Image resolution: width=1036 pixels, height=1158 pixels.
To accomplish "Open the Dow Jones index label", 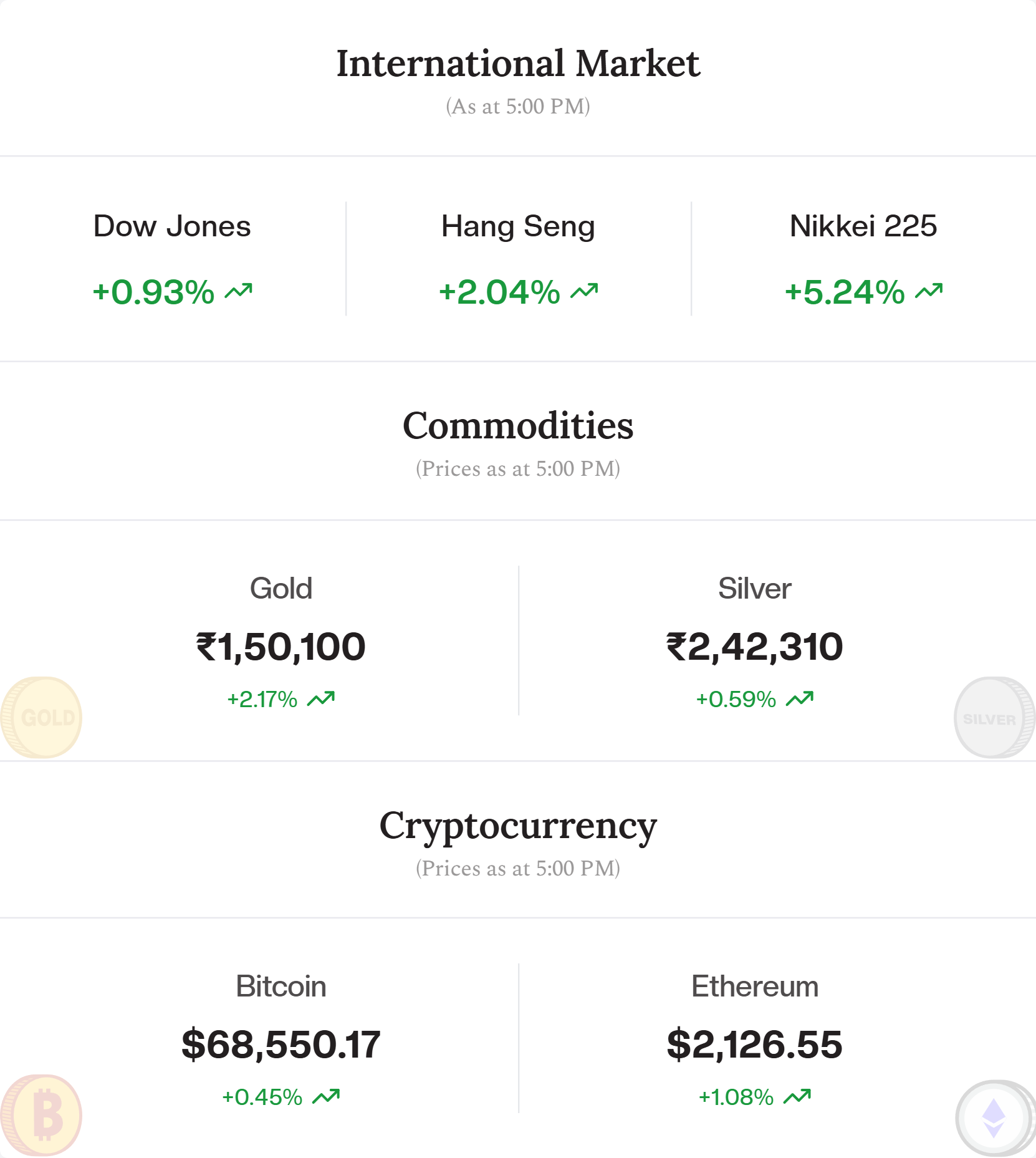I will 172,226.
